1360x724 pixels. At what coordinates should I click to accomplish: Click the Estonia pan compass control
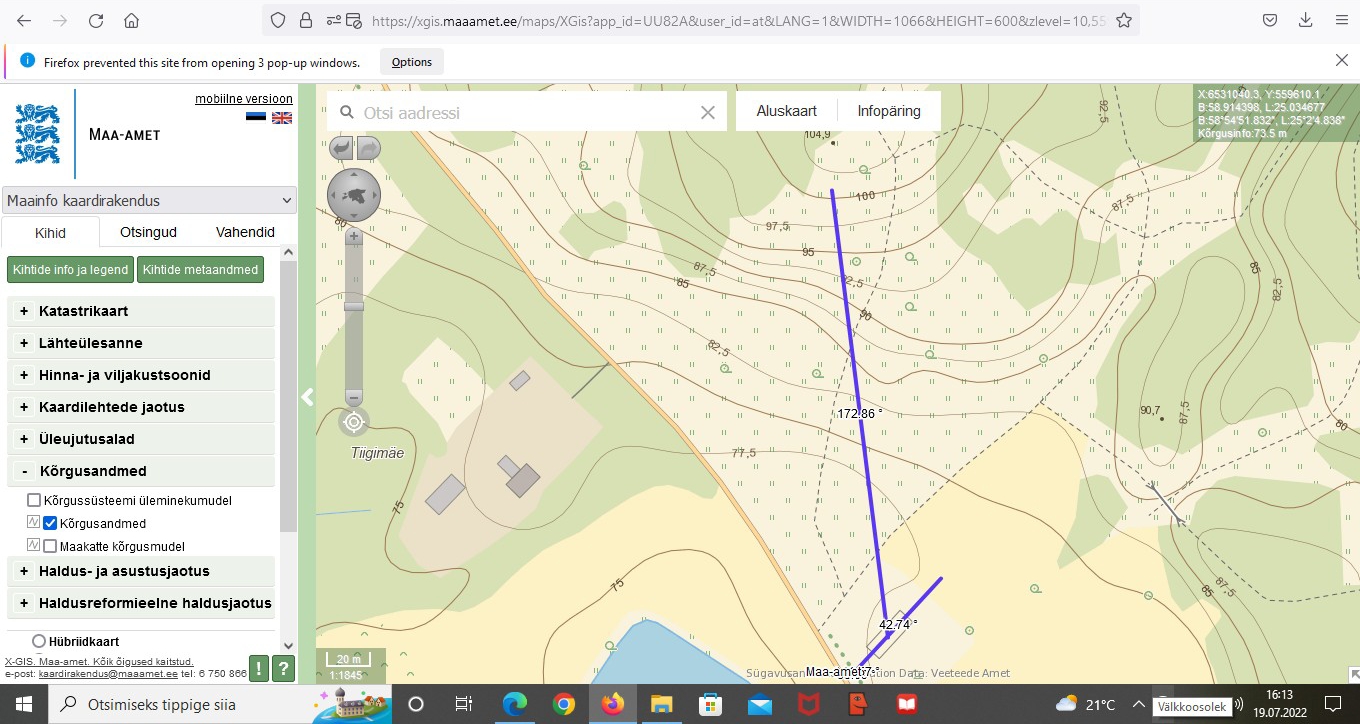(x=354, y=194)
